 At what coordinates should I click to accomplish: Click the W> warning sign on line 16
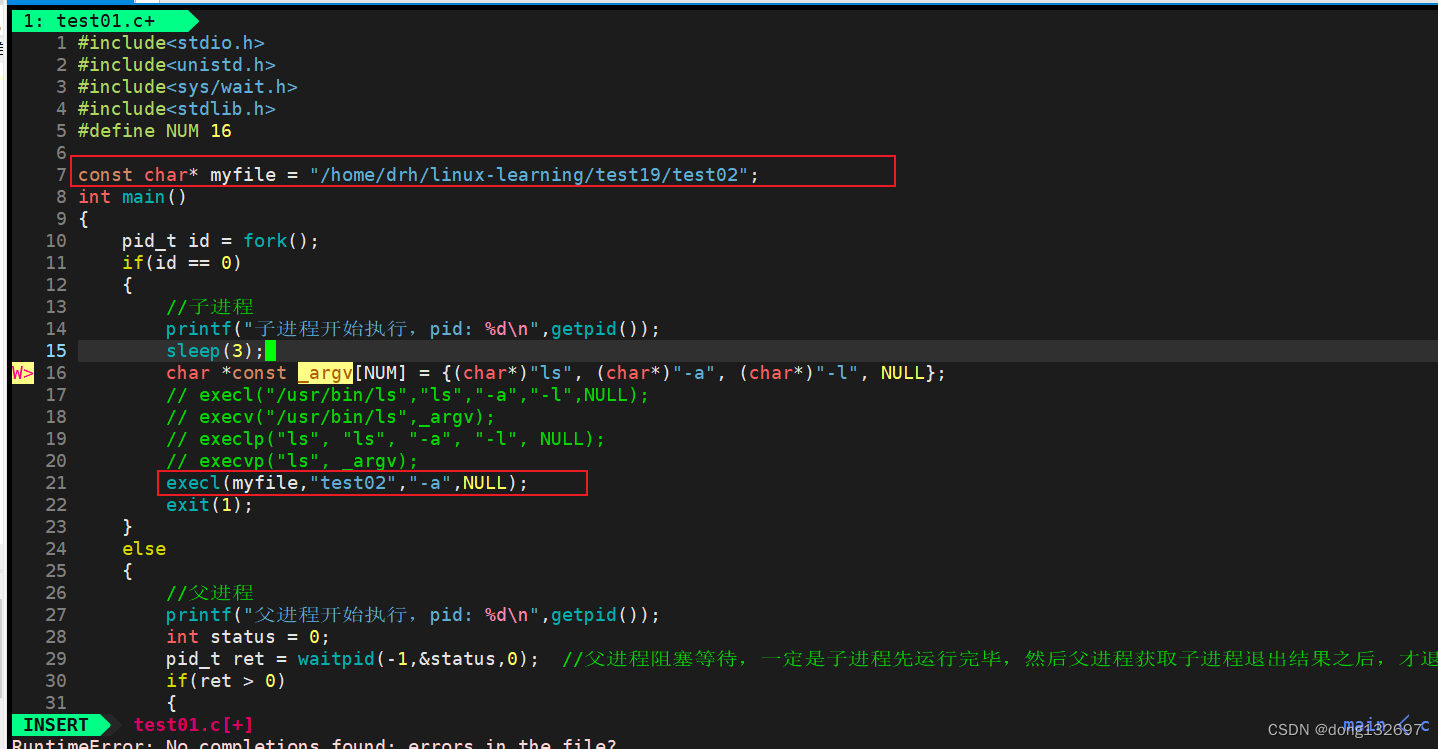[x=23, y=373]
